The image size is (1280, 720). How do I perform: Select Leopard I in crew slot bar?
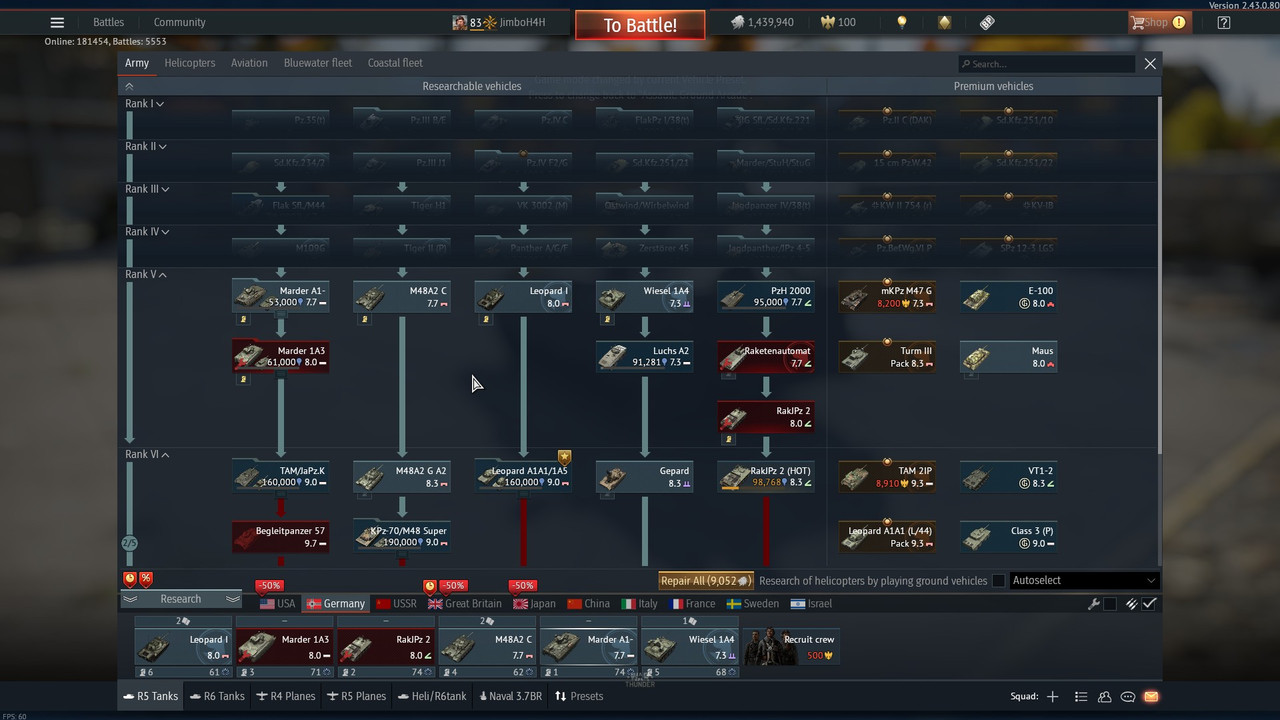click(183, 647)
